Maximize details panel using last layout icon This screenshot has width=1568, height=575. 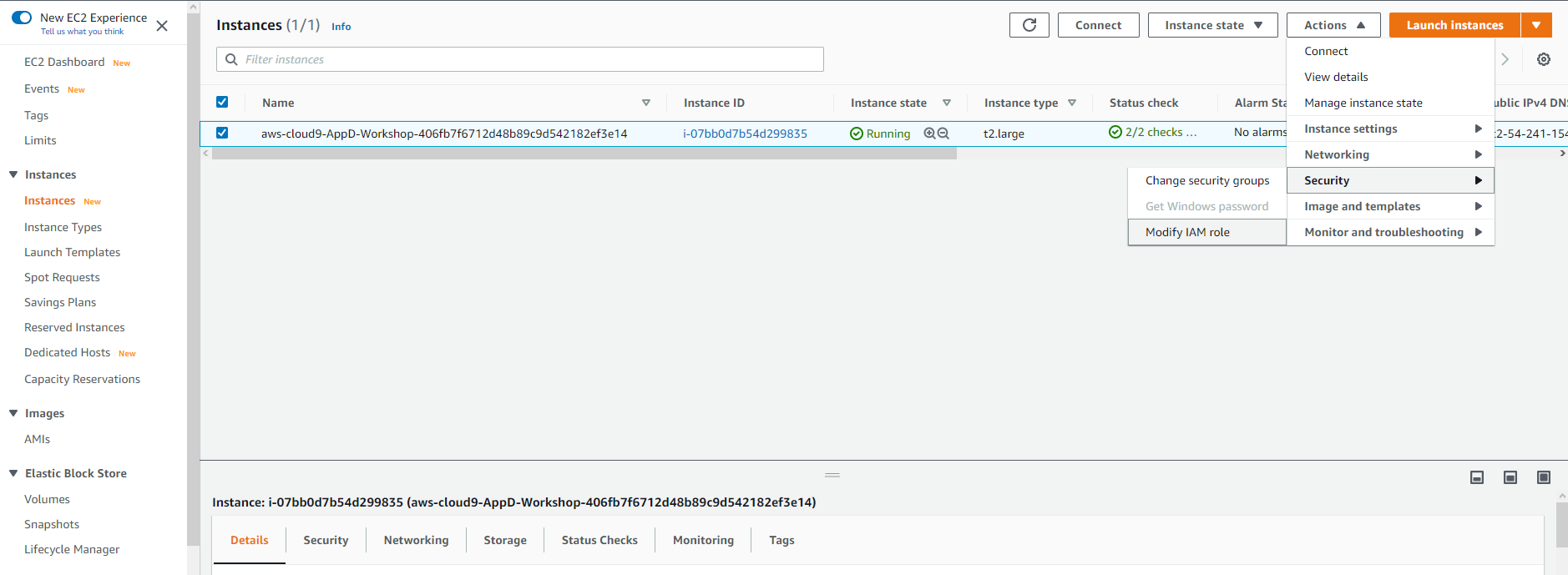pos(1543,477)
